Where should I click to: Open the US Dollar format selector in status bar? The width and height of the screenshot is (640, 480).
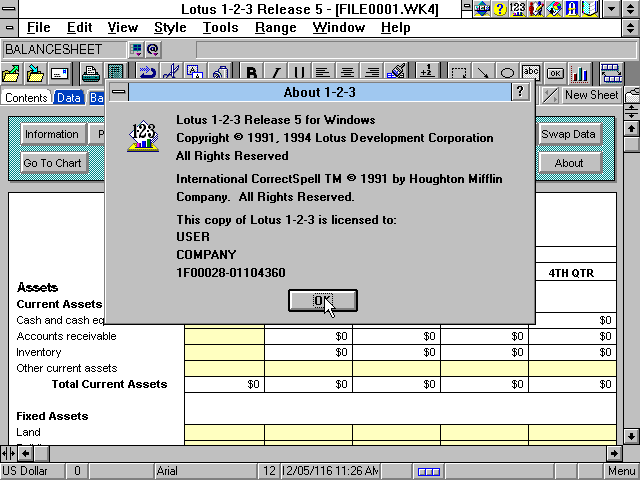(x=32, y=471)
